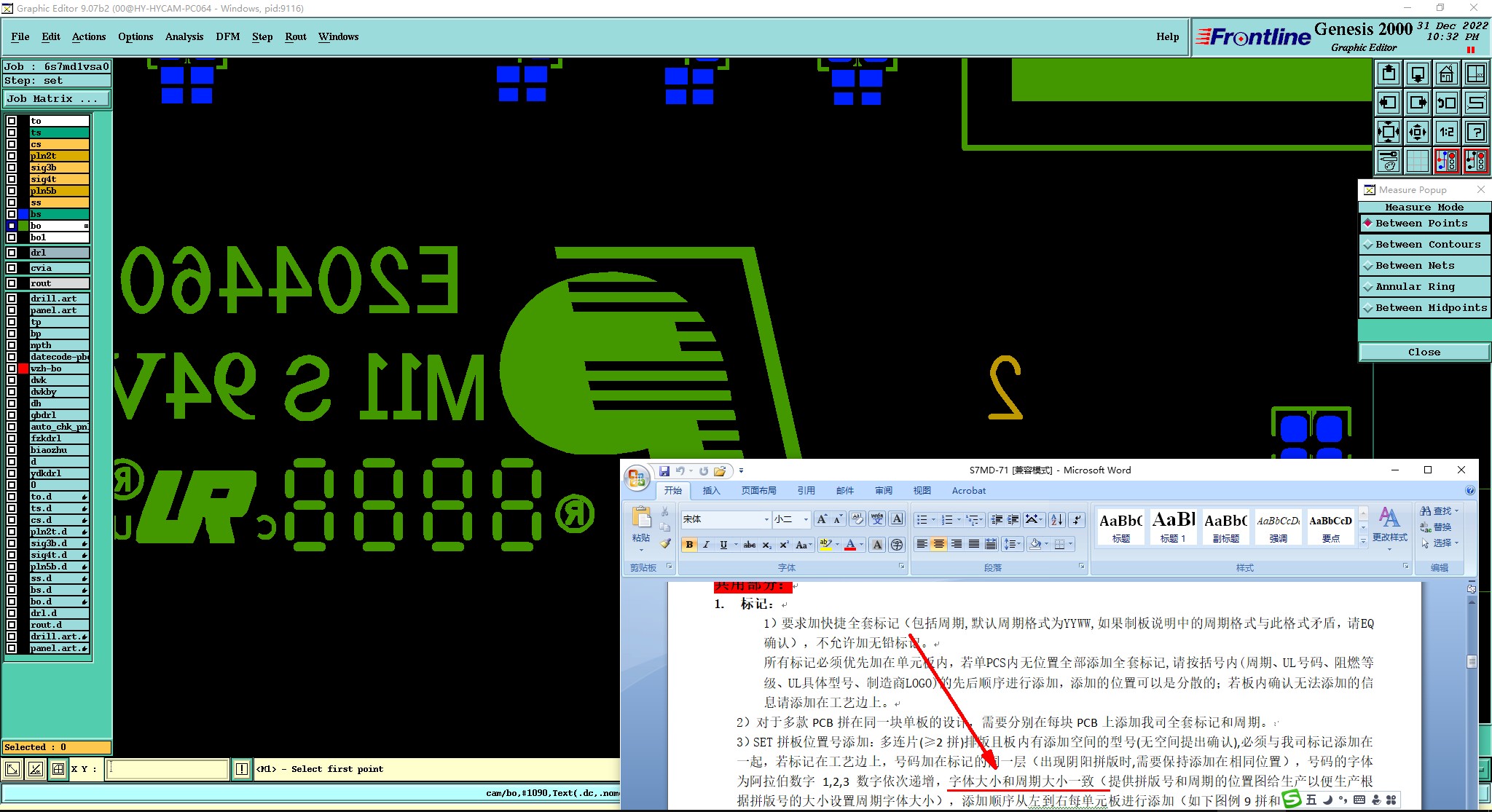Click the wrench and pencil settings icon
This screenshot has width=1492, height=812.
tap(1389, 161)
